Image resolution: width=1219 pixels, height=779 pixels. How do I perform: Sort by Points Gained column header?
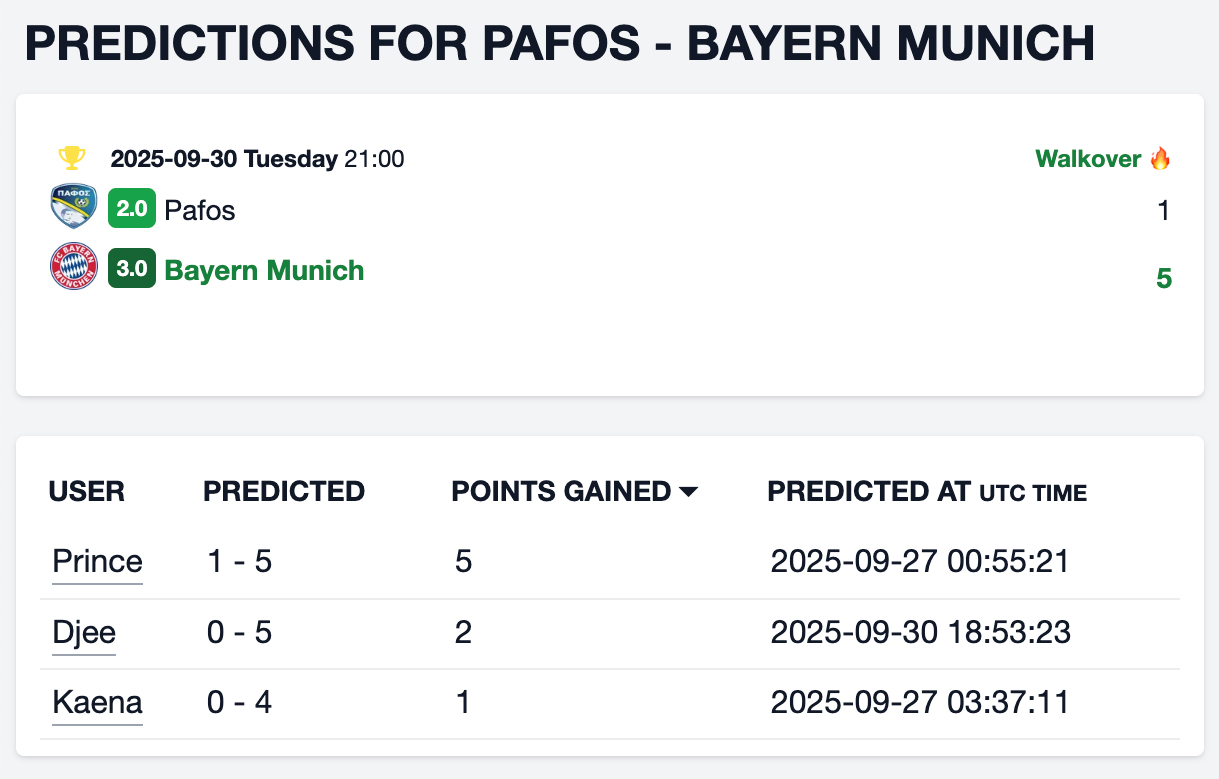561,491
